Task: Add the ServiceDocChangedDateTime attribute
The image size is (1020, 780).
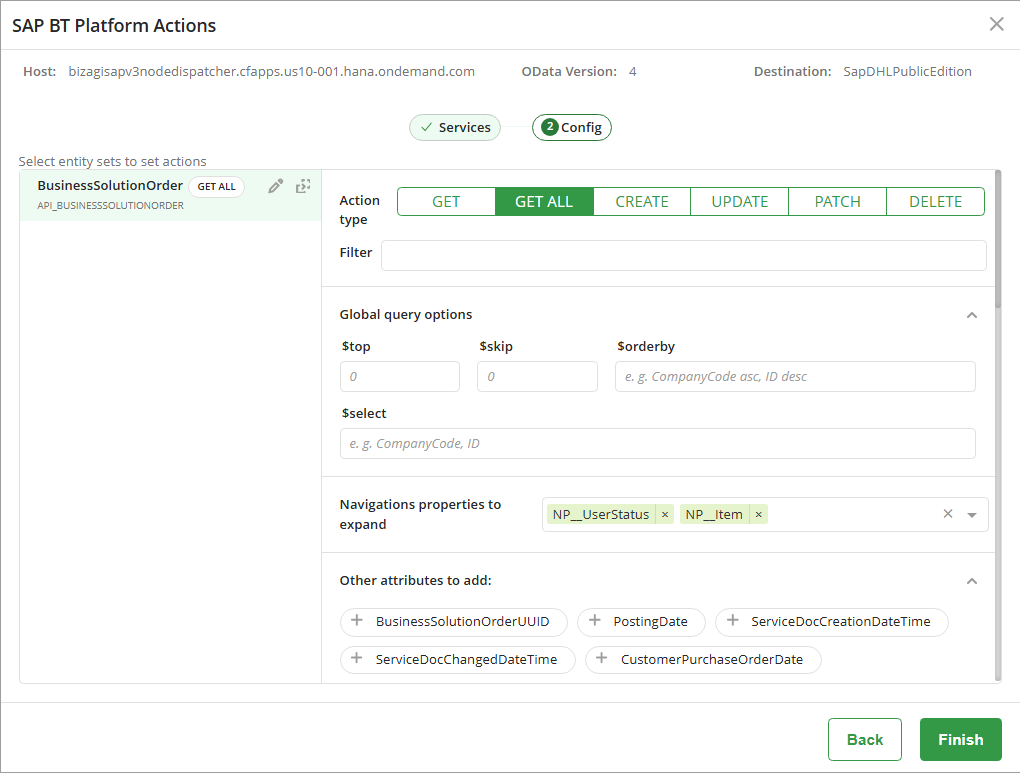Action: tap(457, 660)
